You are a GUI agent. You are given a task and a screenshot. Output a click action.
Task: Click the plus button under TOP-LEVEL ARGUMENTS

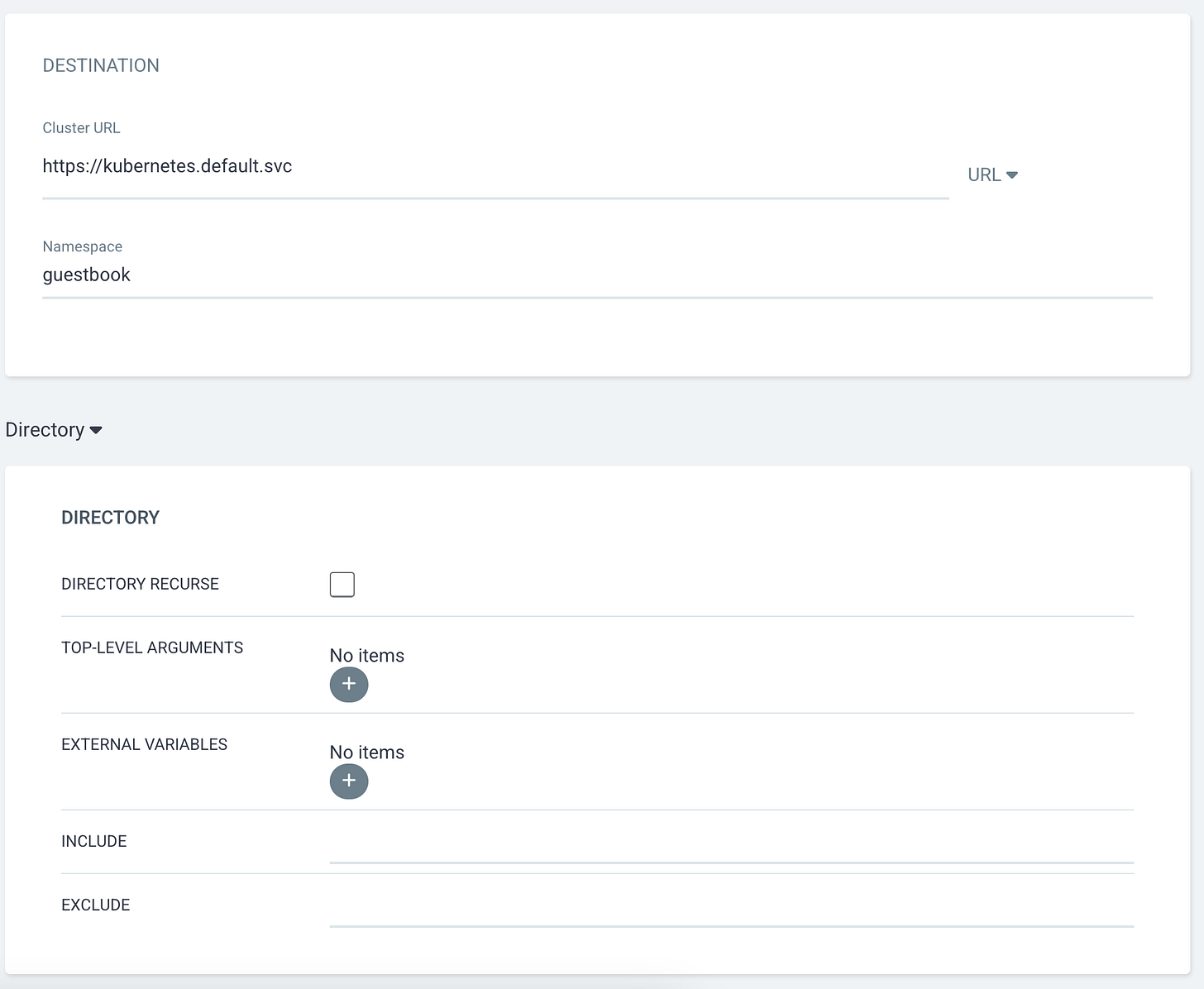click(x=349, y=685)
